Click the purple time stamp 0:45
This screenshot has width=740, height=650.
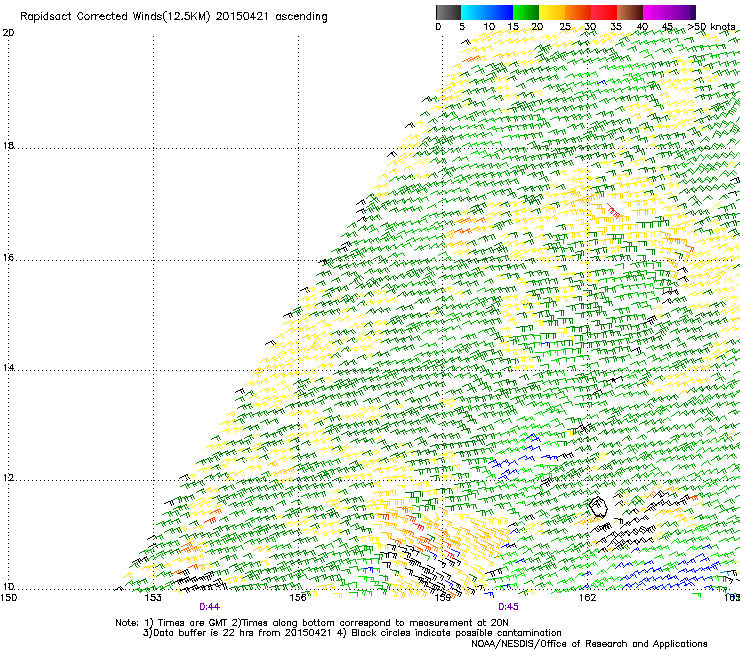click(x=508, y=607)
